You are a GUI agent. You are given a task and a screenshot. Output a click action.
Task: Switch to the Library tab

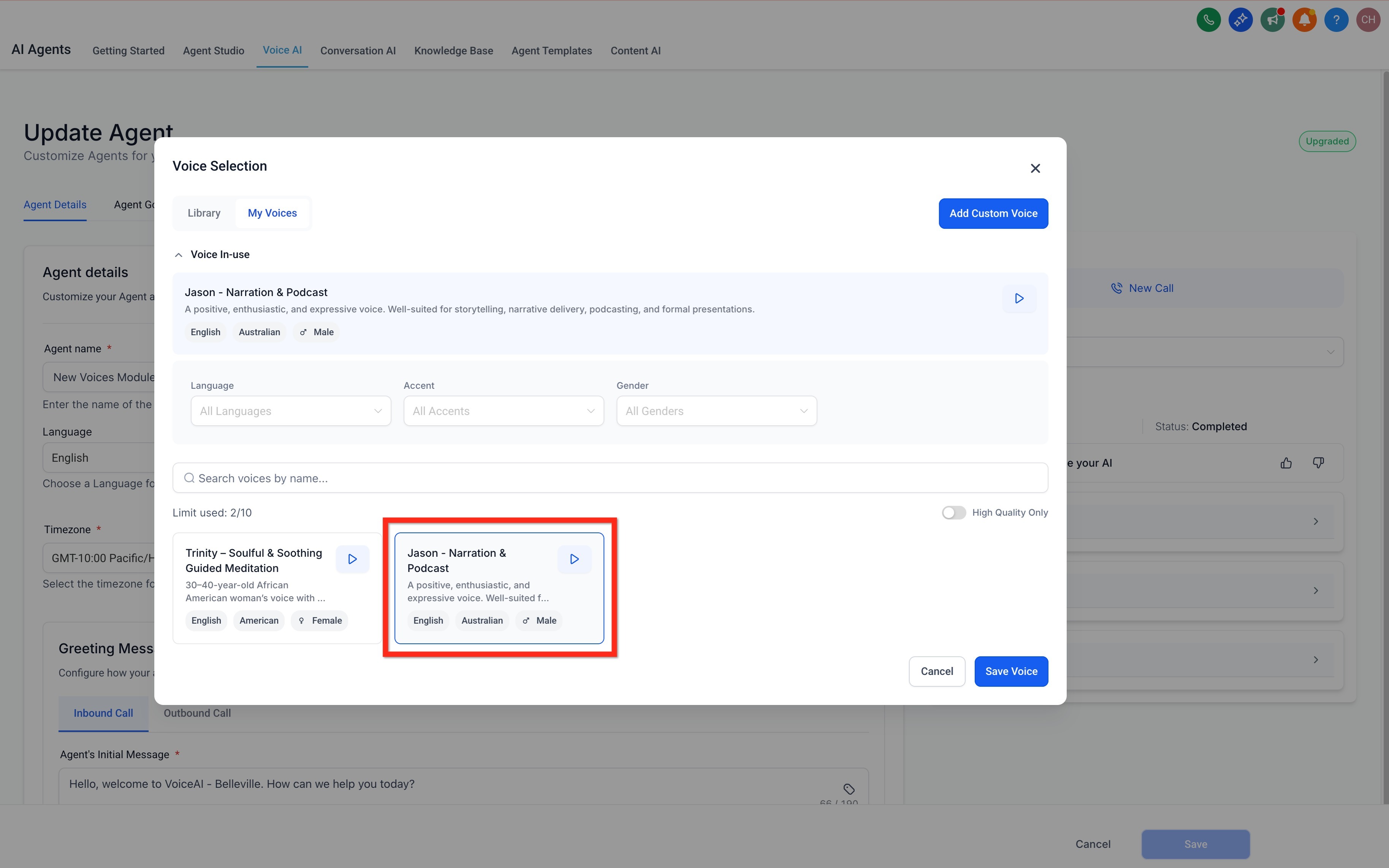point(204,213)
